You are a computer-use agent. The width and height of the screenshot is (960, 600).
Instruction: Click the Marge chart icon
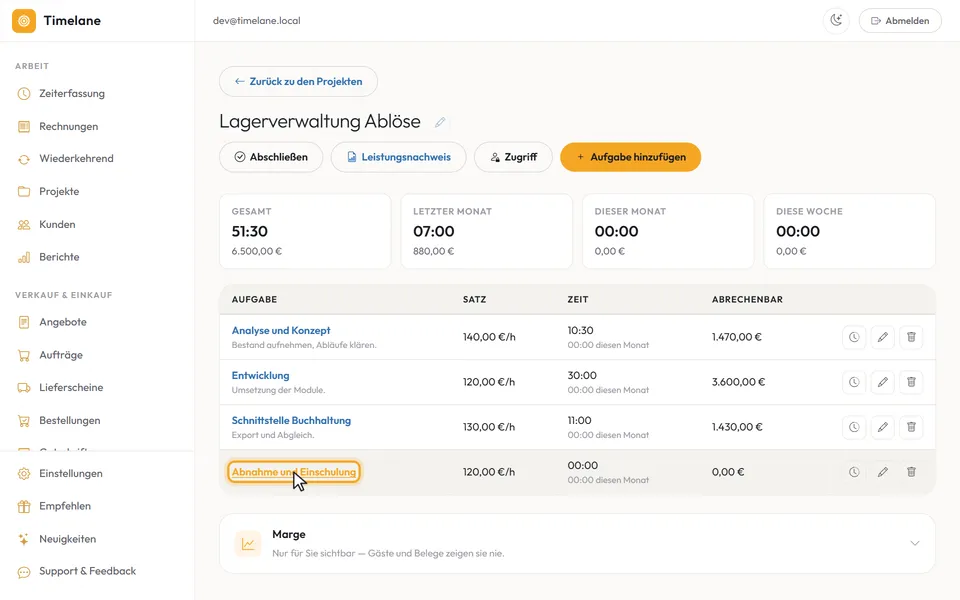[248, 544]
